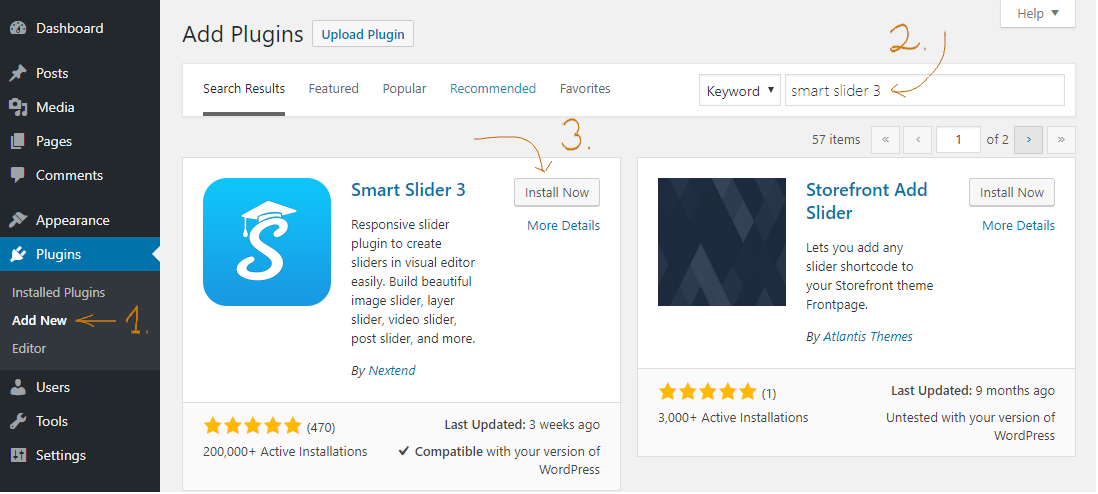Click '200,000+ Active Installations' text

(285, 451)
